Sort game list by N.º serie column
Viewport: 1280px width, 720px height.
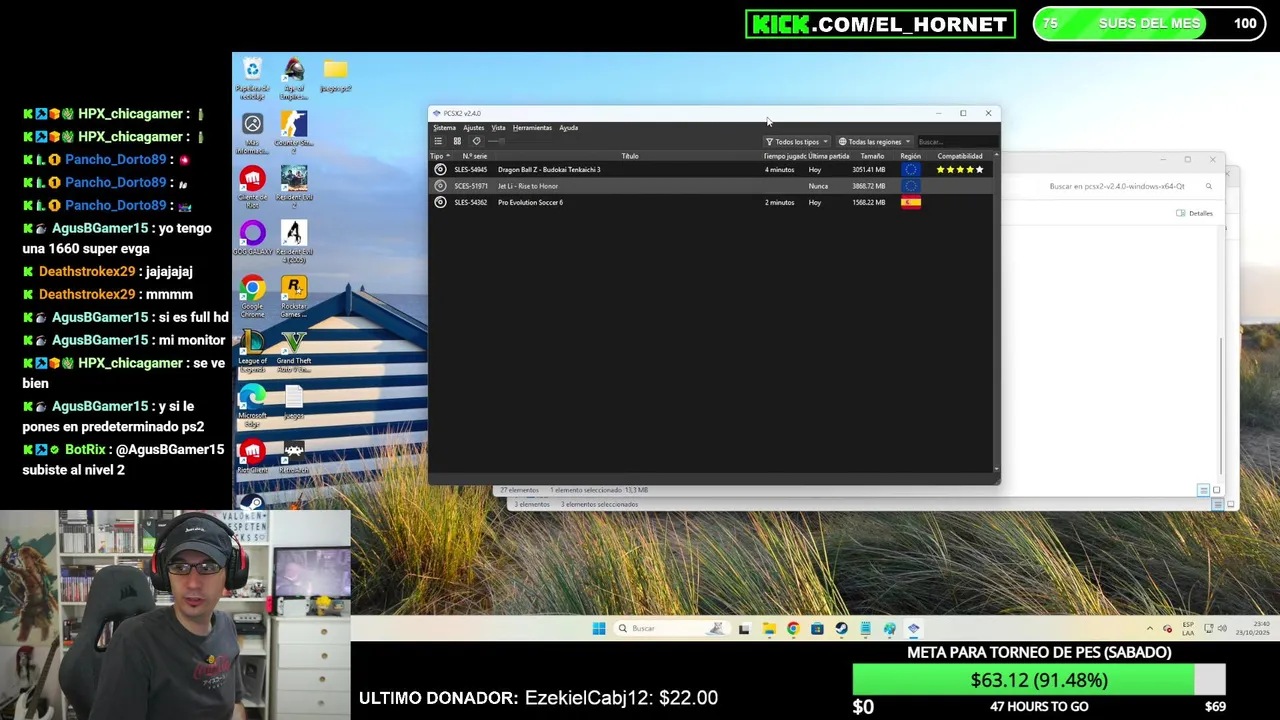point(474,156)
